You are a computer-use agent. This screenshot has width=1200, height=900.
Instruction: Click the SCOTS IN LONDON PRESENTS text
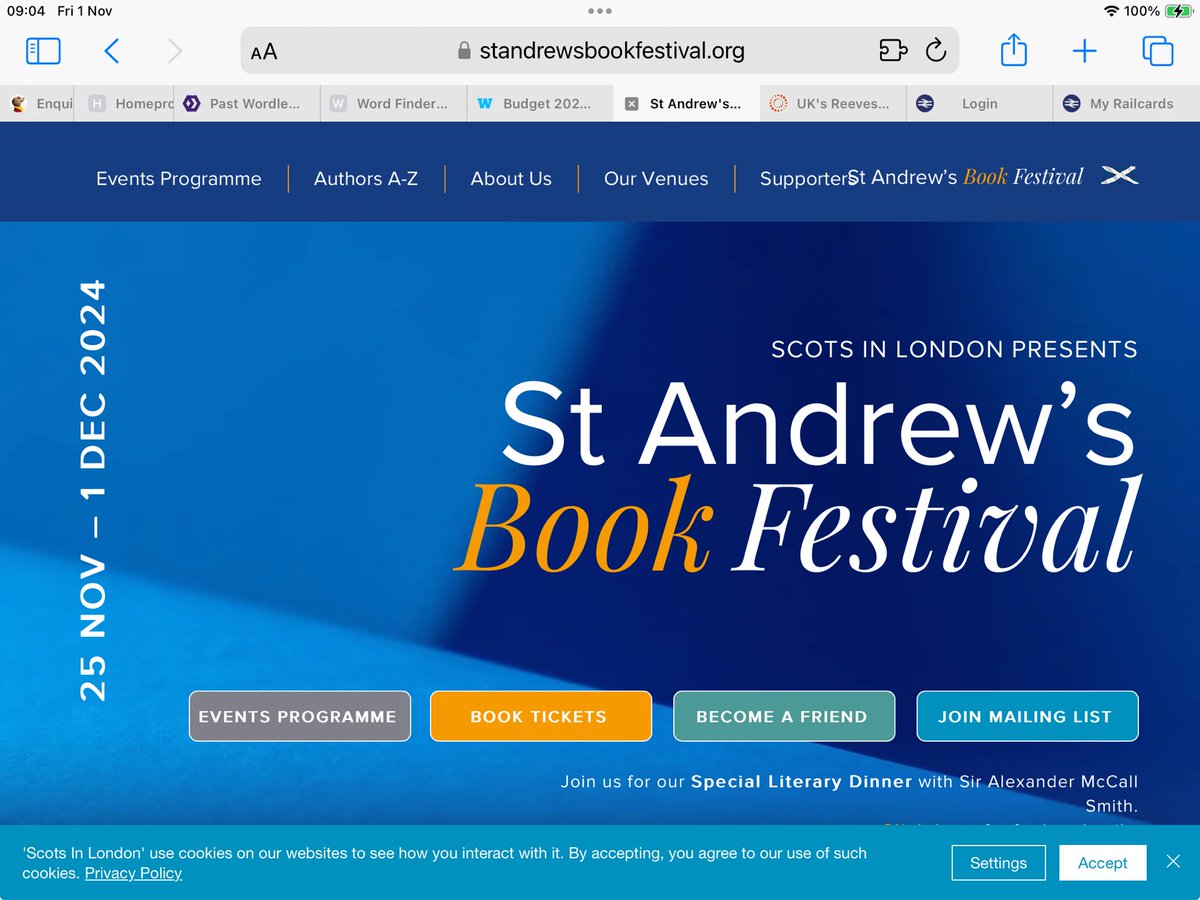[954, 350]
